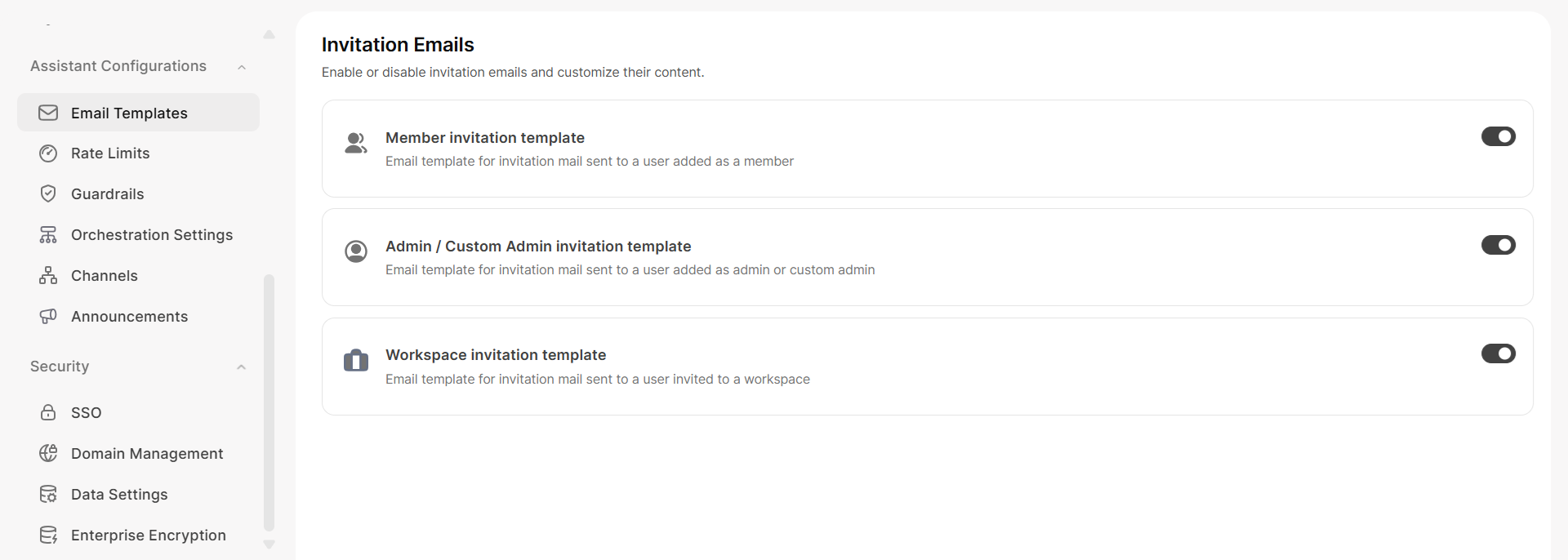Click the Guardrails shield icon
This screenshot has height=560, width=1568.
[48, 194]
